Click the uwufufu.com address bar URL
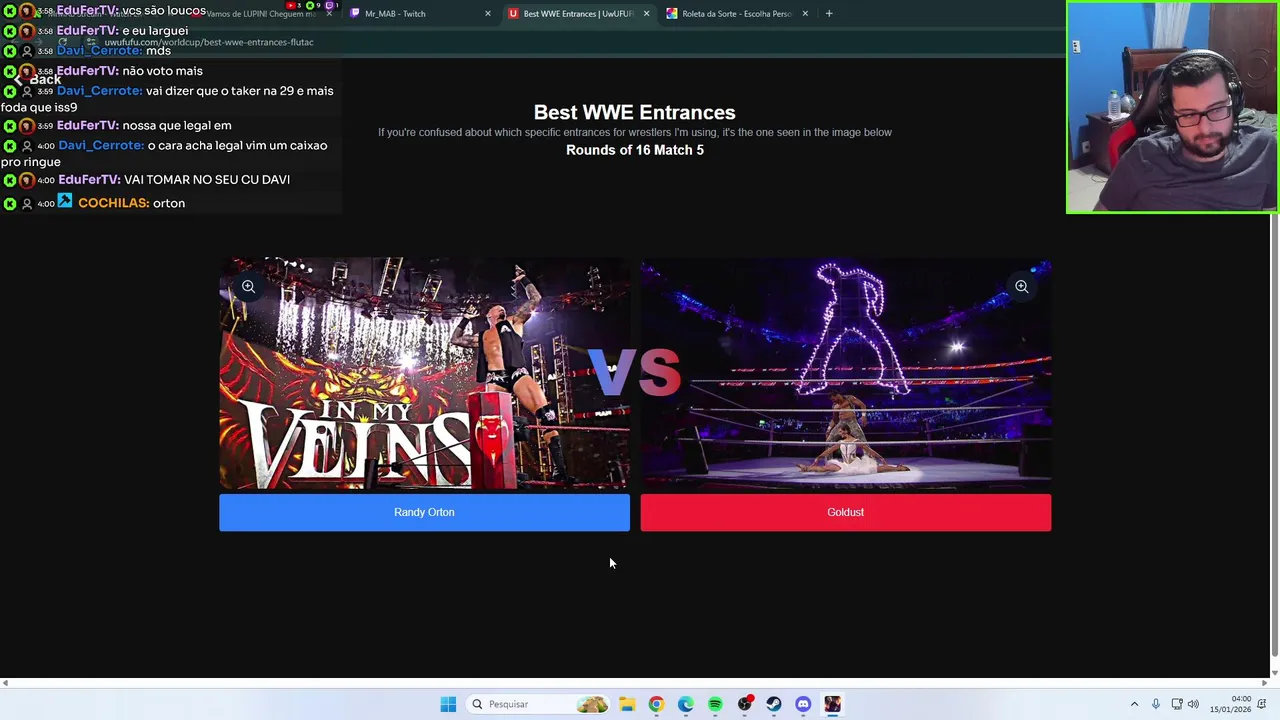 point(208,42)
